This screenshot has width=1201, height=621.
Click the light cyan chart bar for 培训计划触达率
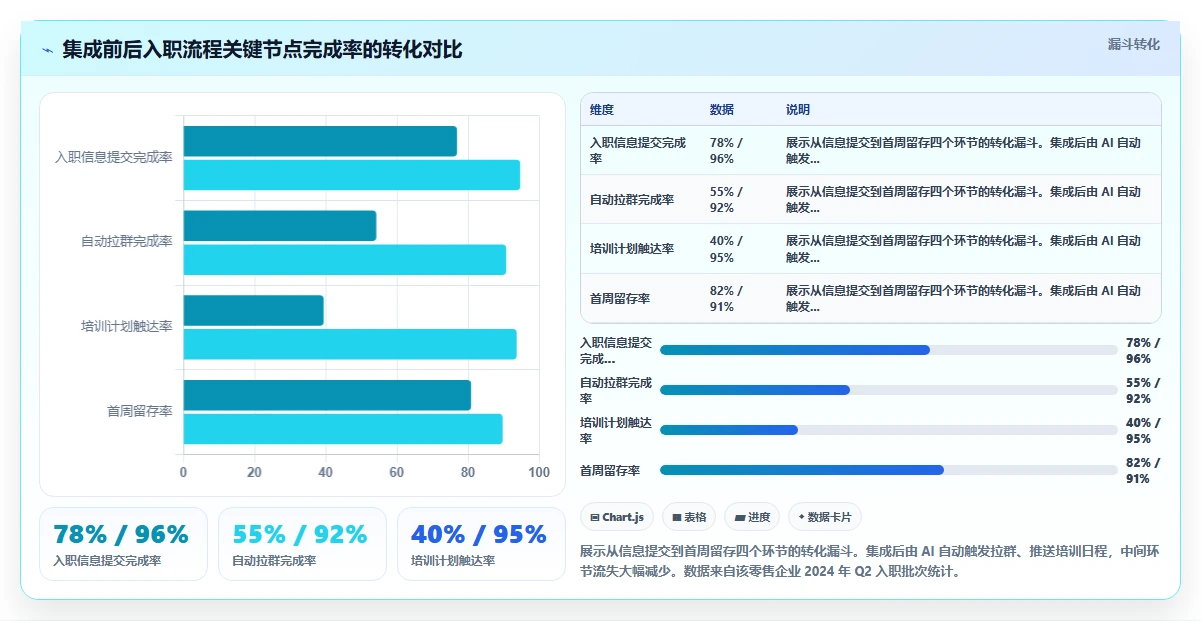[350, 344]
